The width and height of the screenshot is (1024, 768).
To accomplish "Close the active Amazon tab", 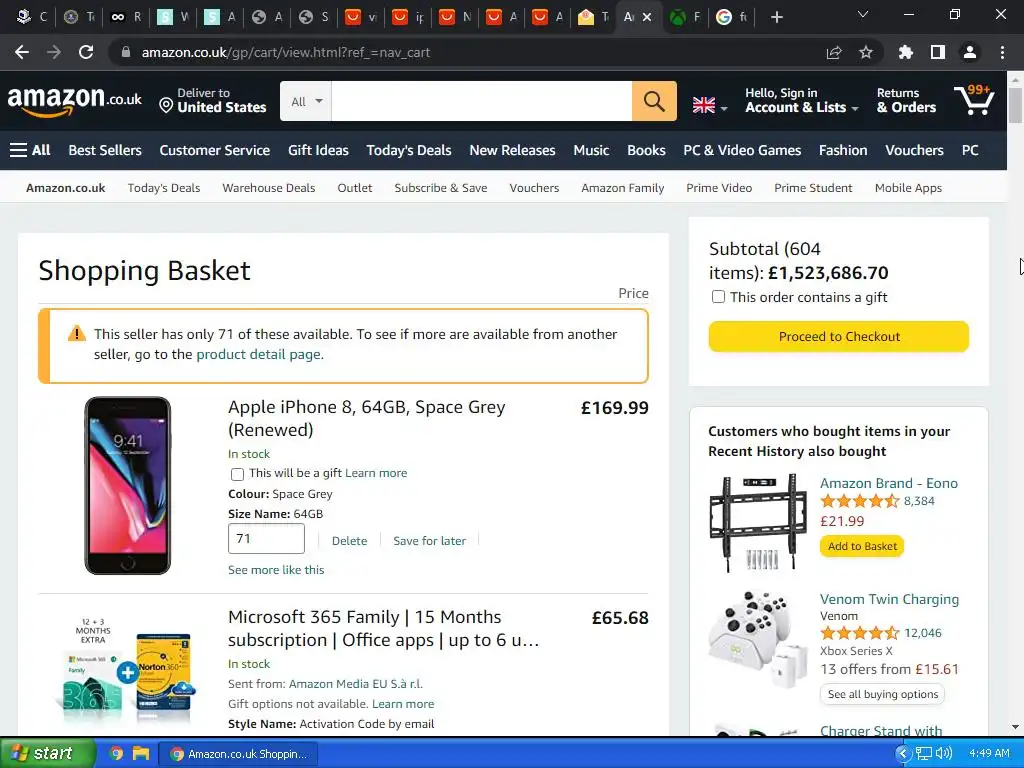I will (x=647, y=17).
